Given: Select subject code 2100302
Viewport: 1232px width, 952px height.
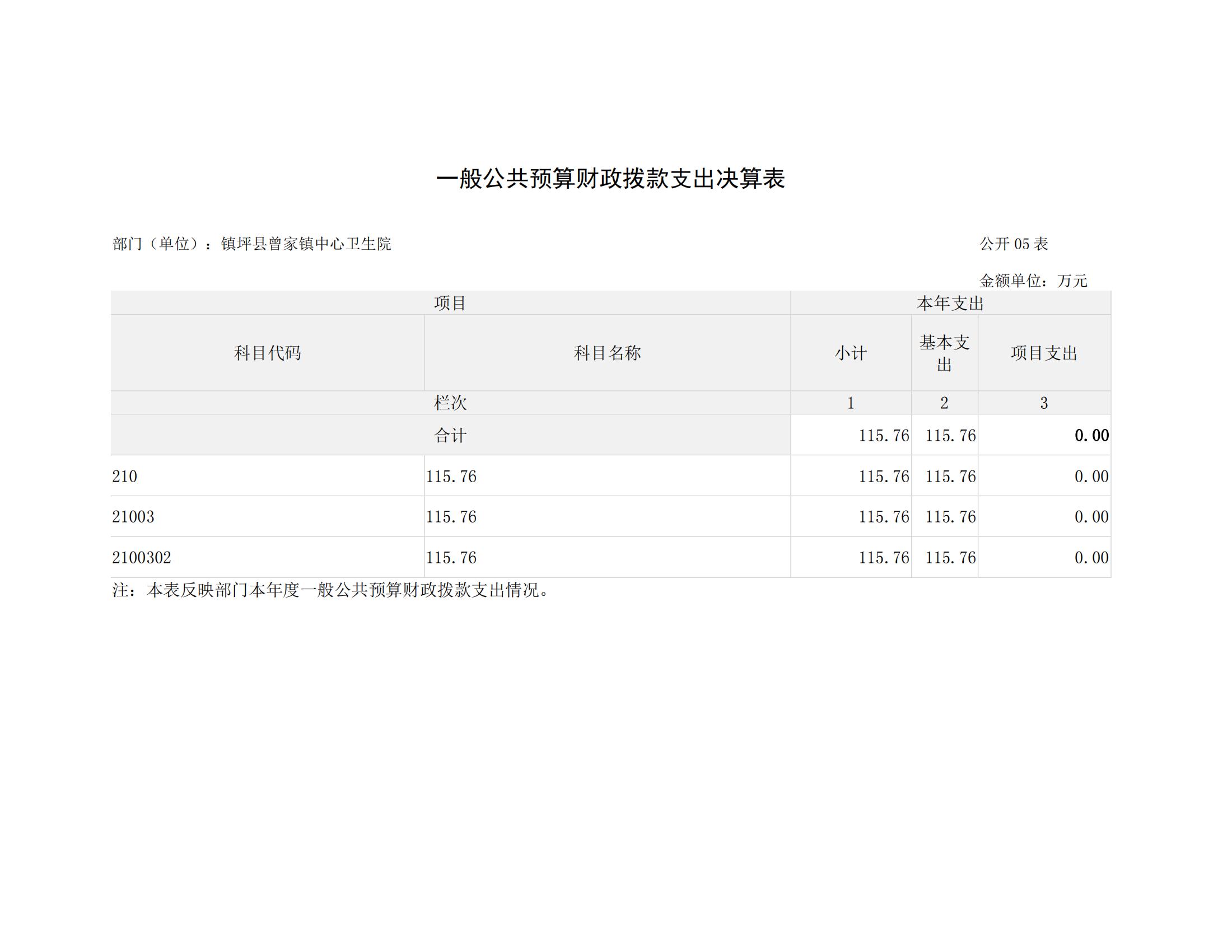Looking at the screenshot, I should tap(142, 558).
